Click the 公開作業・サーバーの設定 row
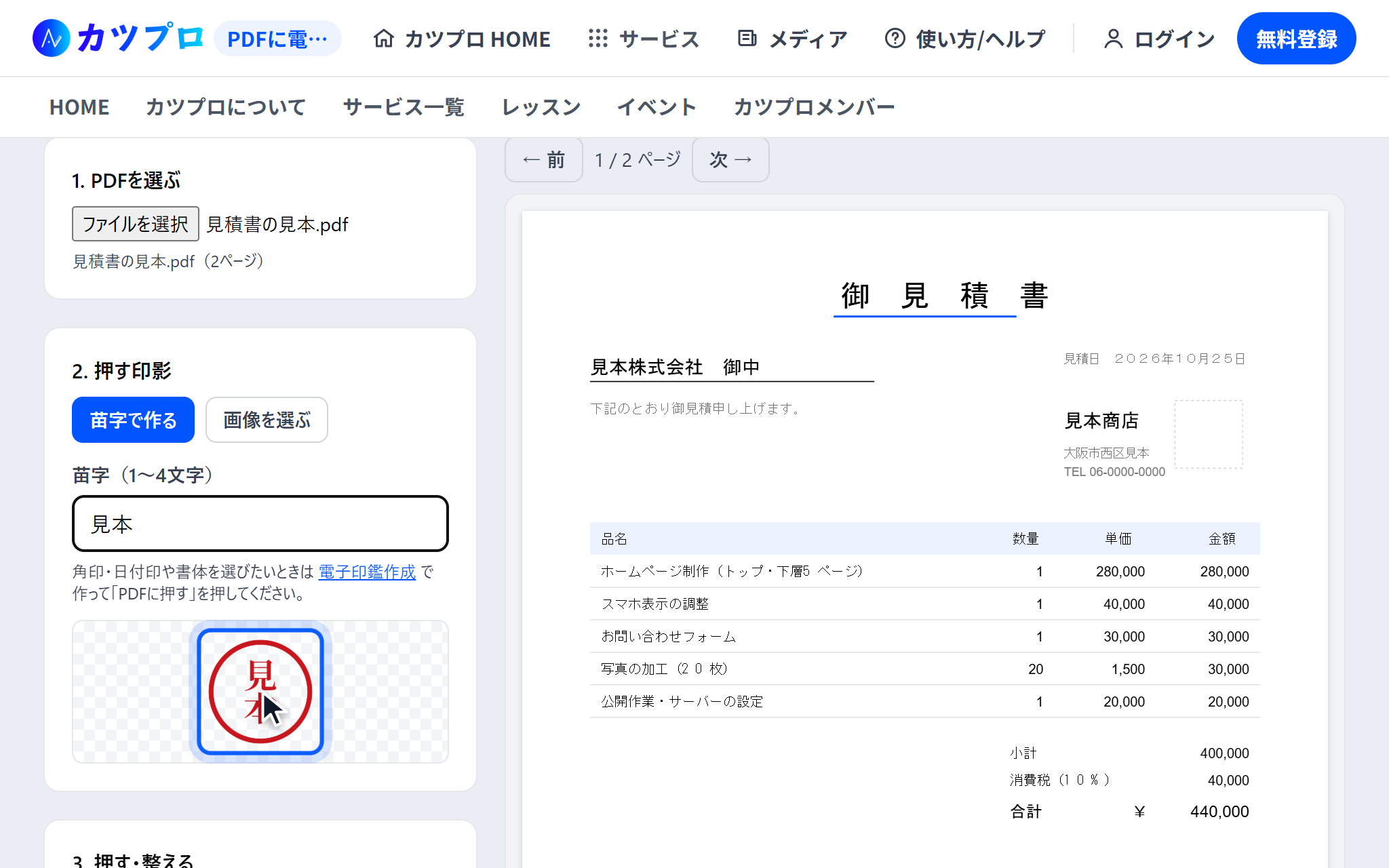The image size is (1389, 868). 925,701
